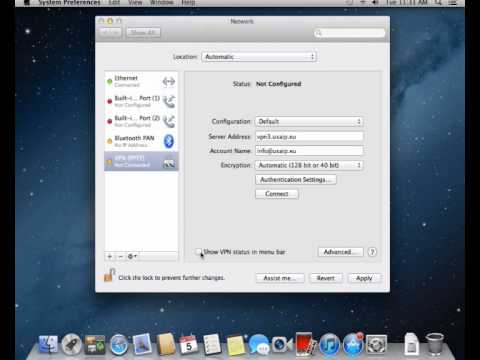Open the Apple menu
Viewport: 480px width, 360px height.
point(27,3)
